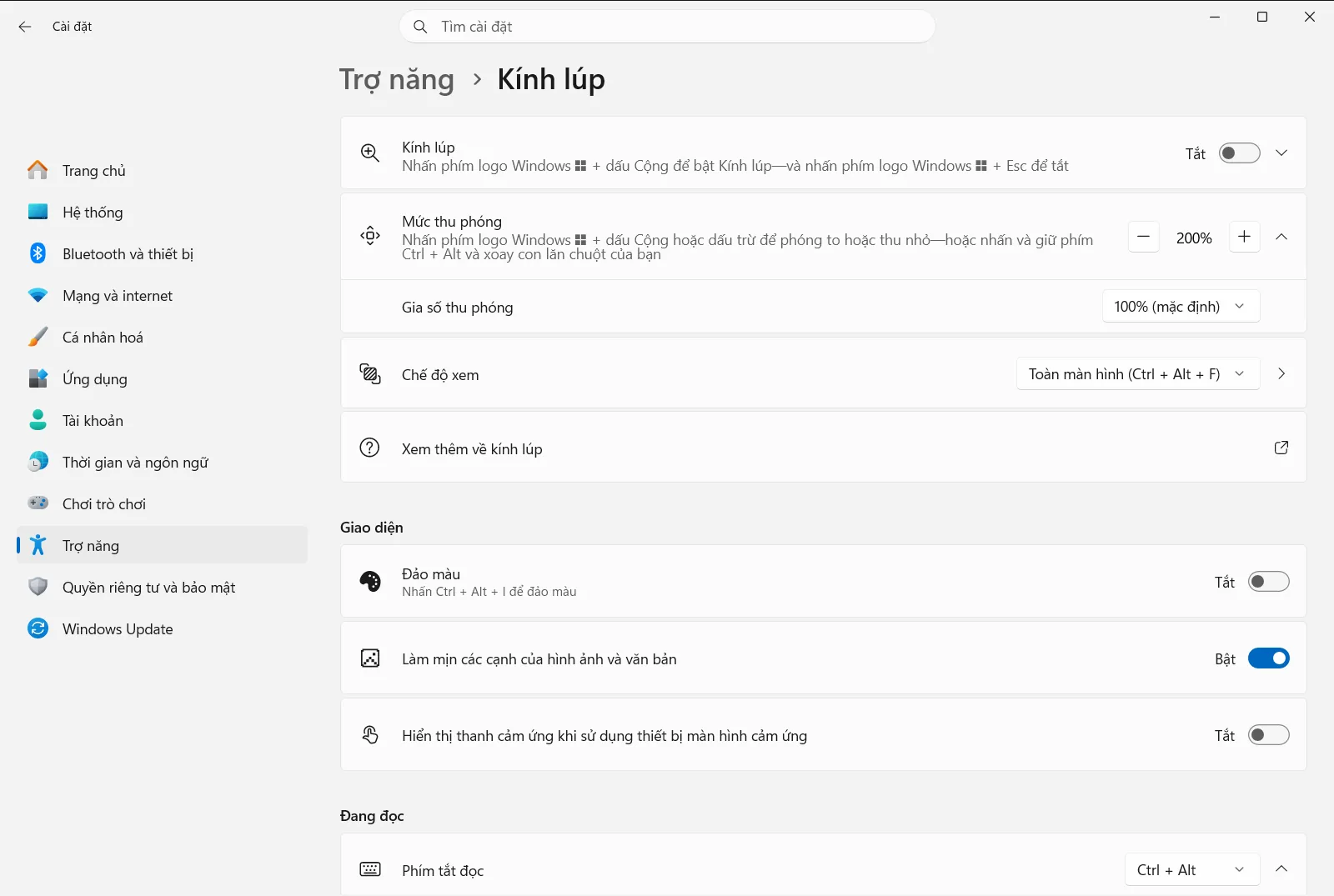The width and height of the screenshot is (1334, 896).
Task: Click the Chế độ xem view icon
Action: click(370, 373)
